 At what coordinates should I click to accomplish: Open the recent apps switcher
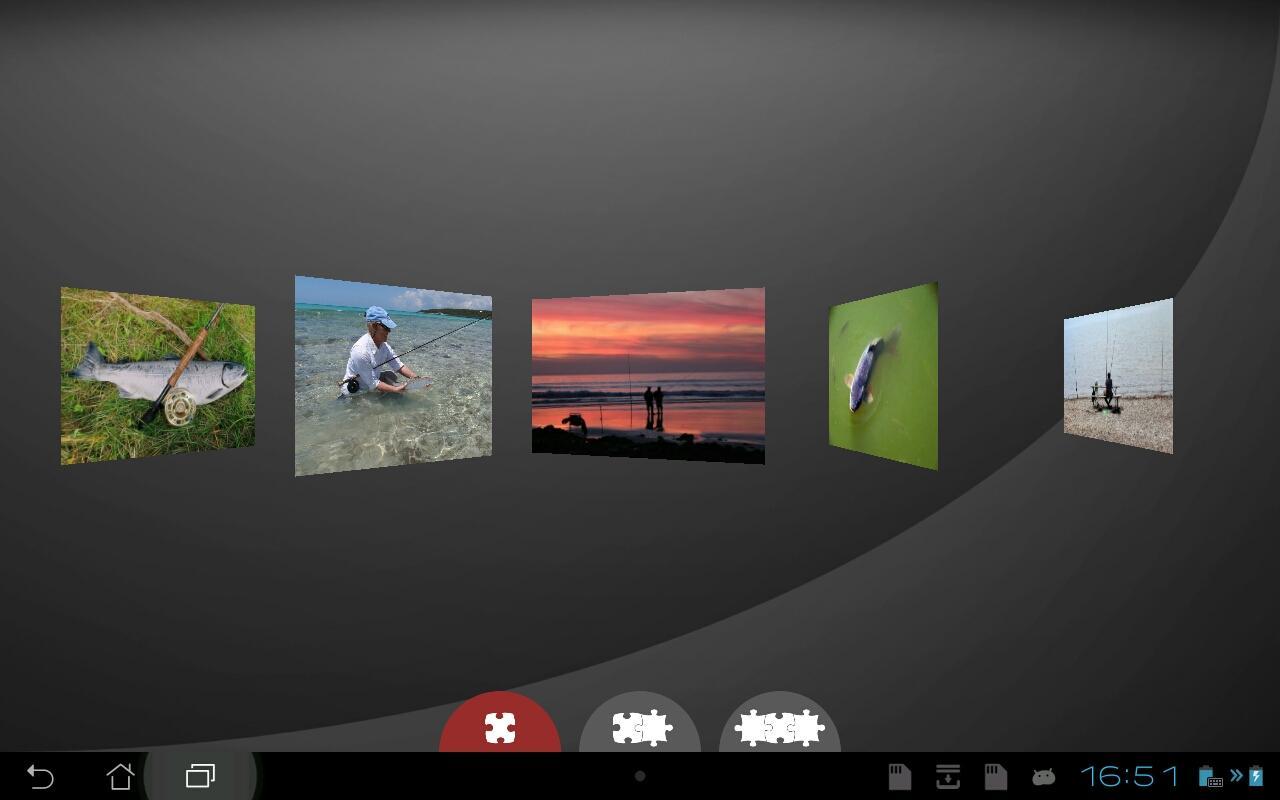[x=200, y=776]
